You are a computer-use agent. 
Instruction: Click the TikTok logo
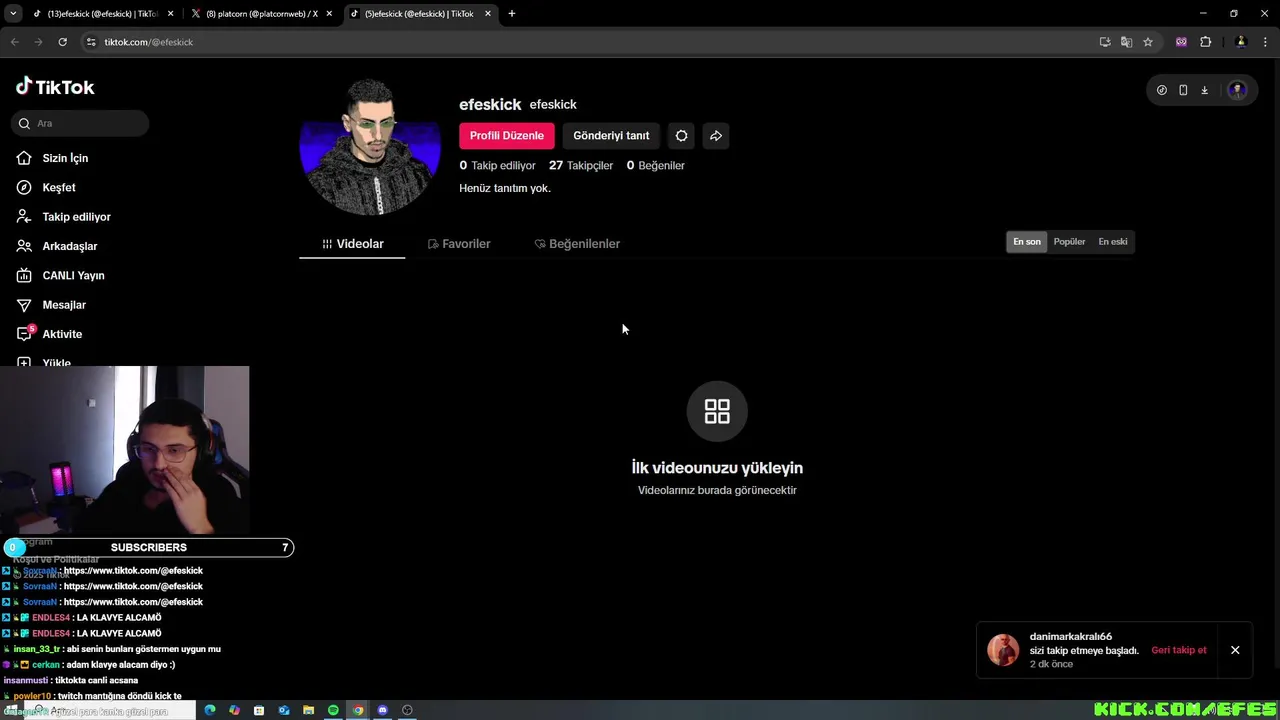click(55, 87)
